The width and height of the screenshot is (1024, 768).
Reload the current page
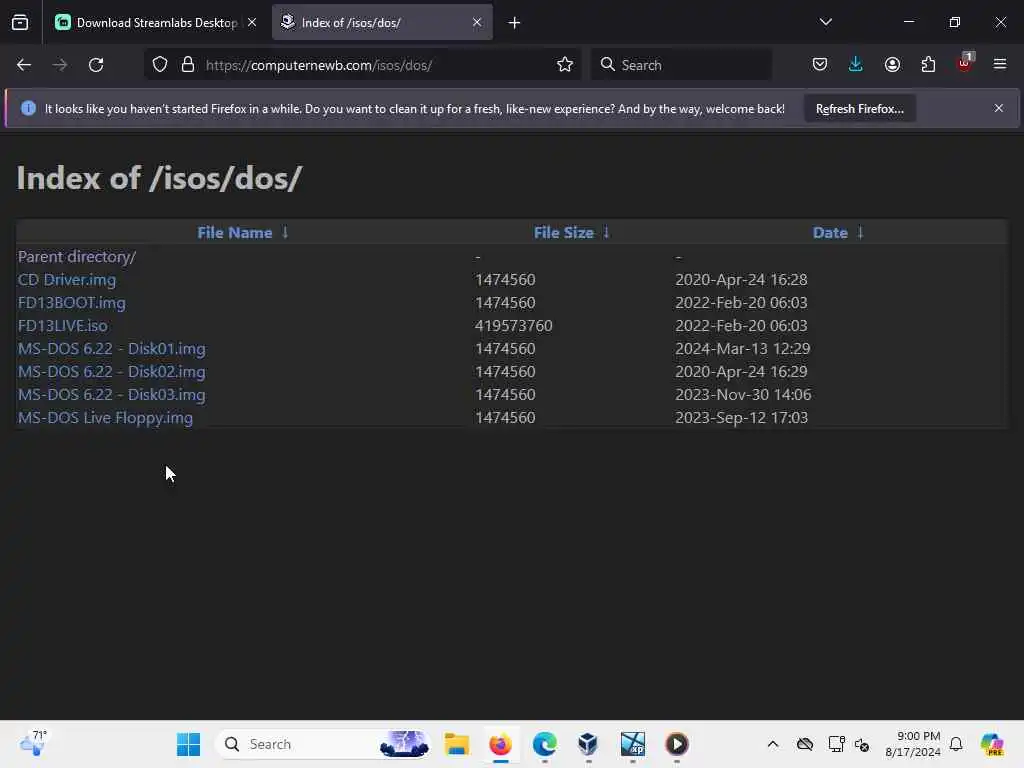pos(96,65)
